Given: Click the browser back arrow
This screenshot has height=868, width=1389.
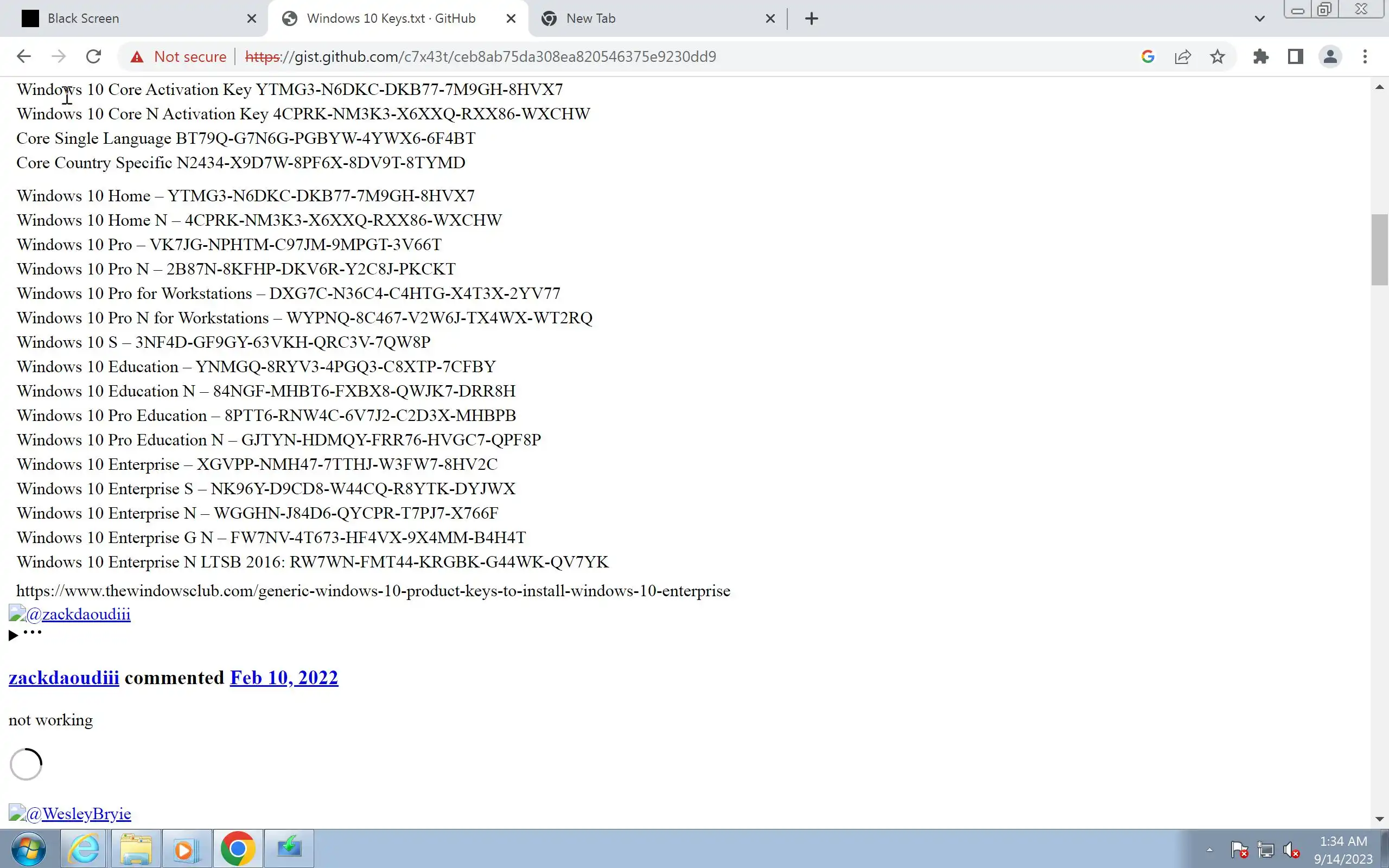Looking at the screenshot, I should pos(23,56).
